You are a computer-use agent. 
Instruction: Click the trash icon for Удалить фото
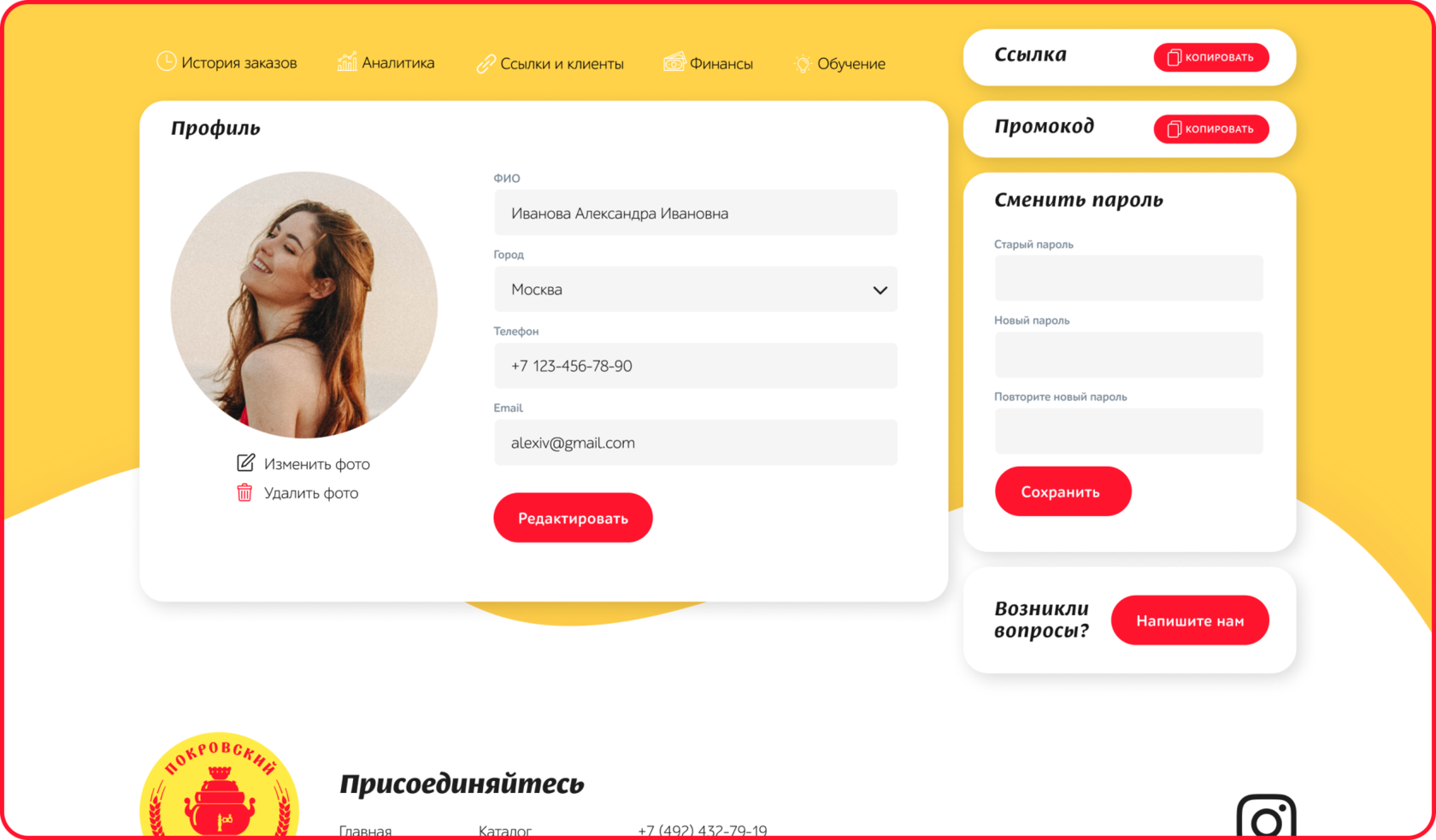(244, 492)
